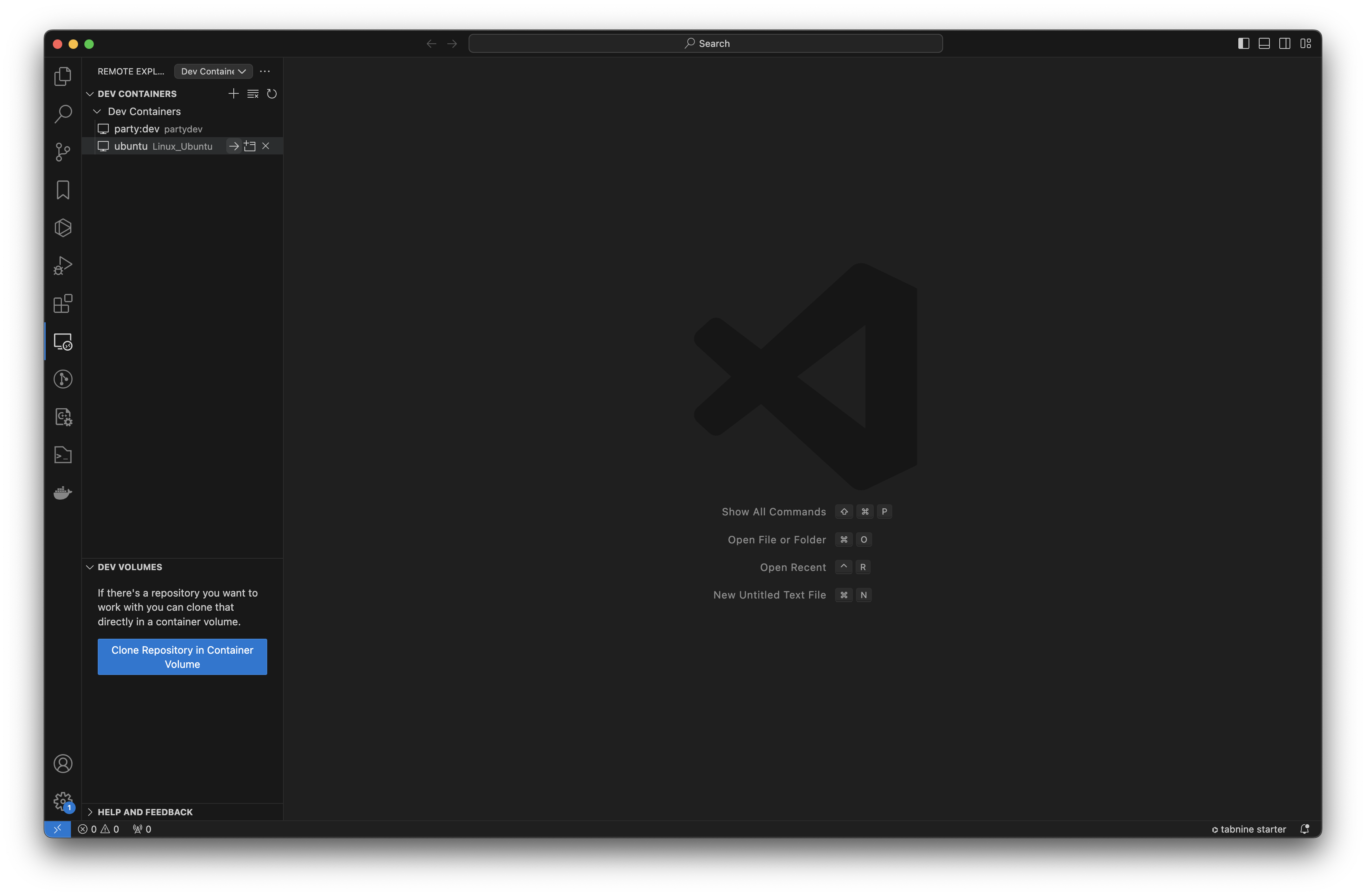Screen dimensions: 1366x896
Task: Click the top Search command center field
Action: click(705, 44)
